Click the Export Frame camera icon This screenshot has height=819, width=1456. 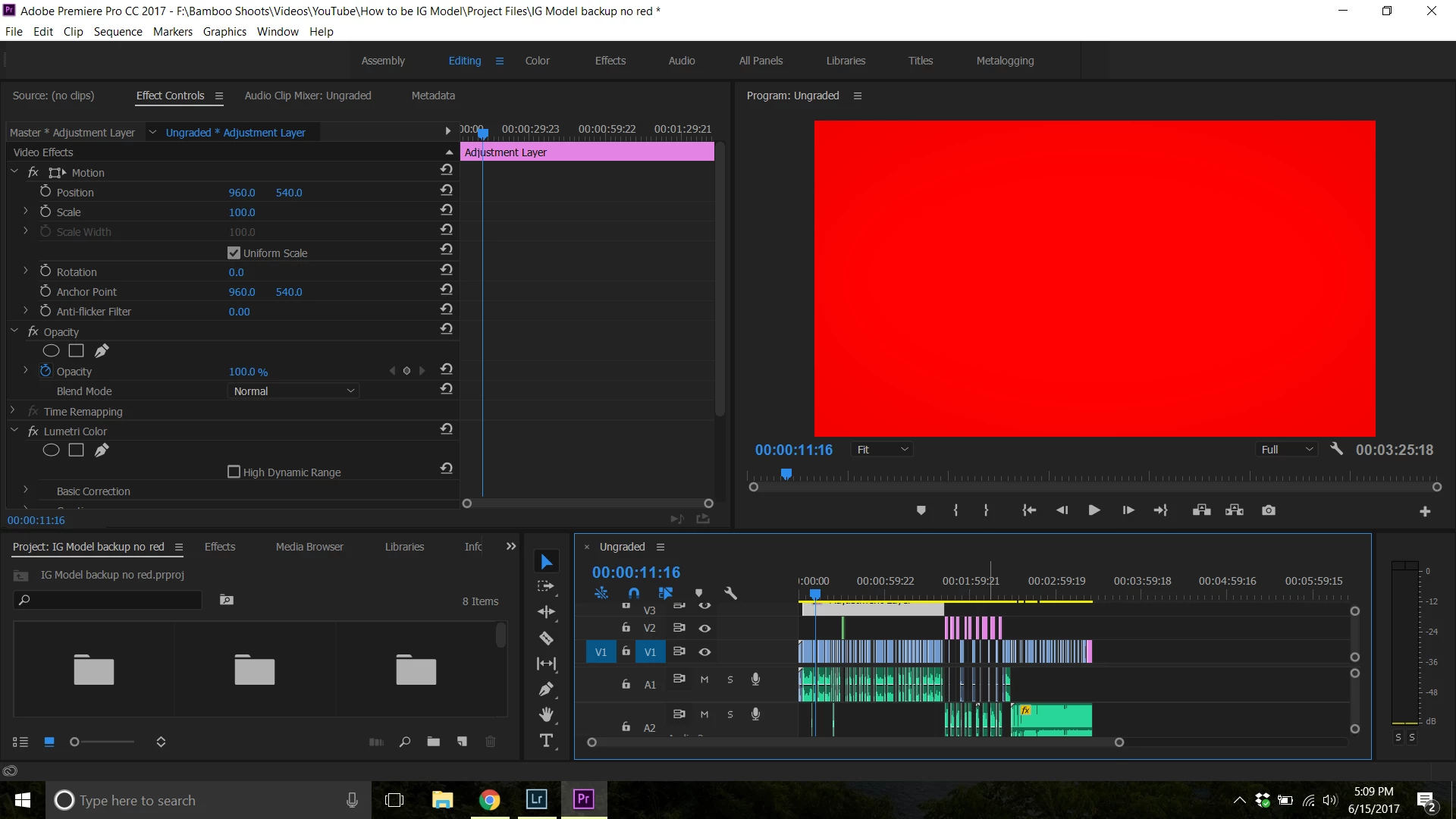point(1269,510)
